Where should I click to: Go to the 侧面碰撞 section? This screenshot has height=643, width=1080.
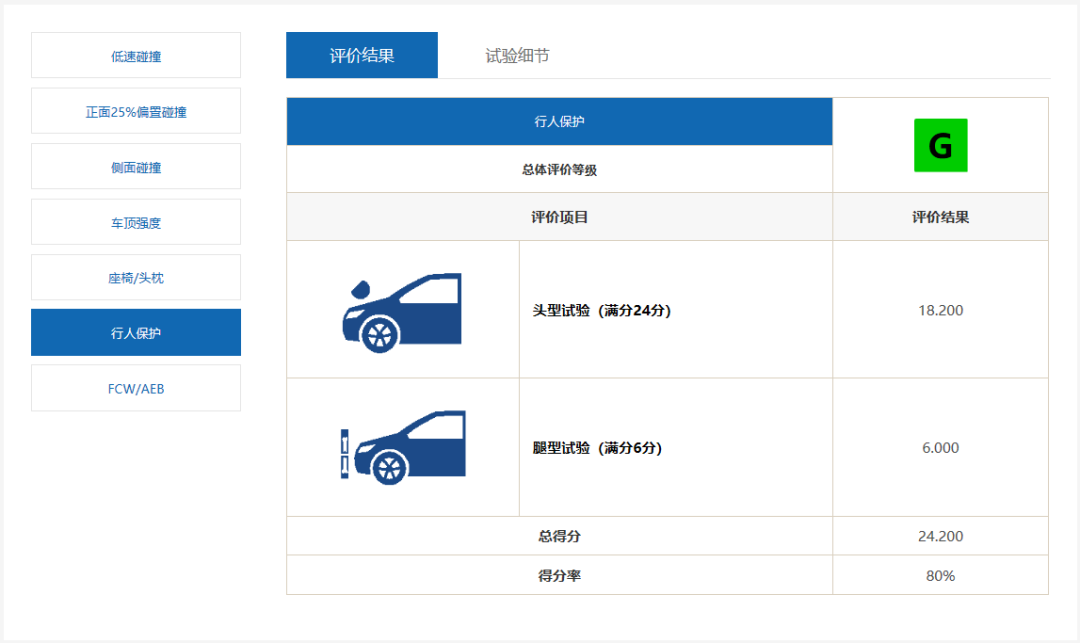[x=136, y=167]
